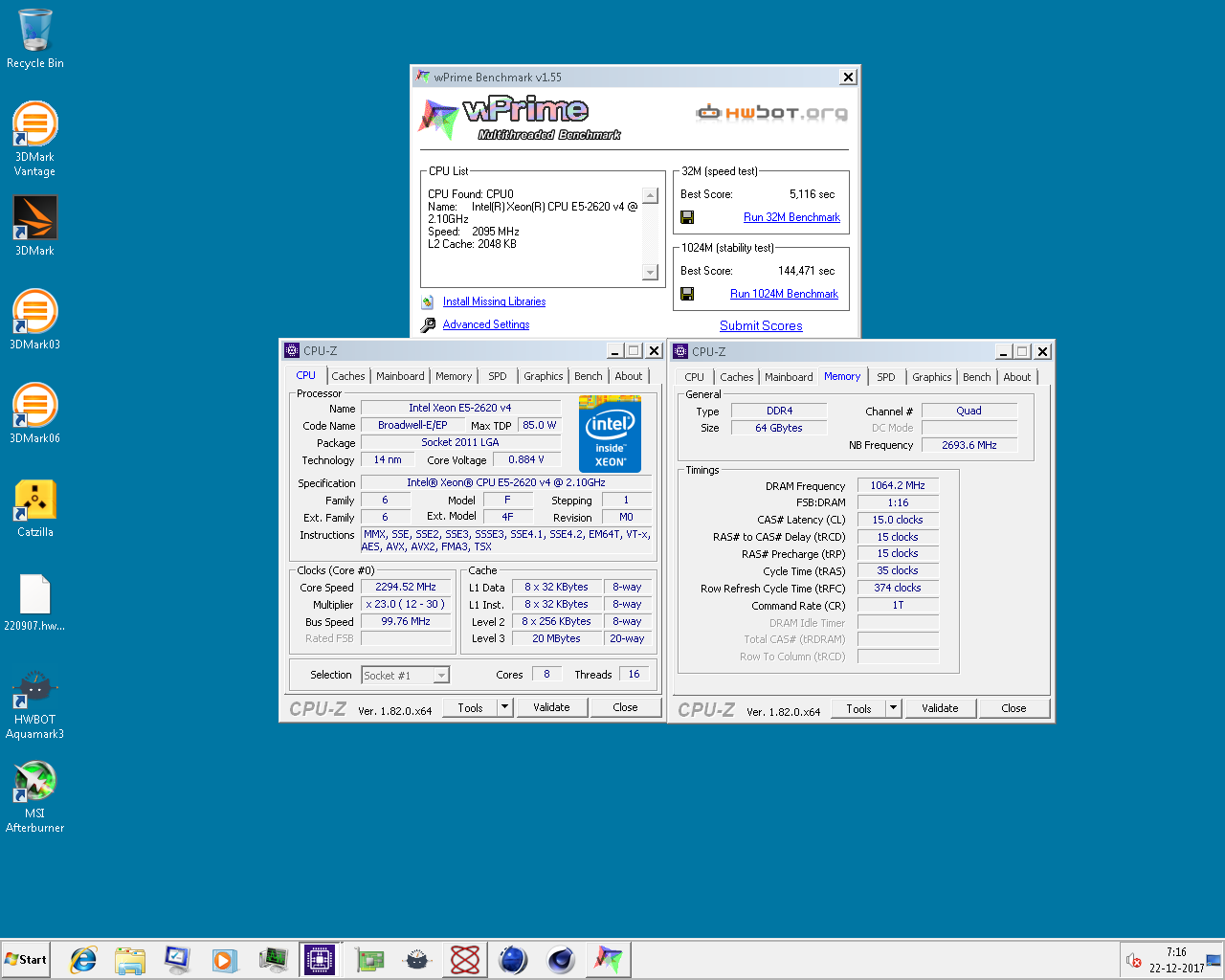Click the Run 32M Benchmark link

791,217
